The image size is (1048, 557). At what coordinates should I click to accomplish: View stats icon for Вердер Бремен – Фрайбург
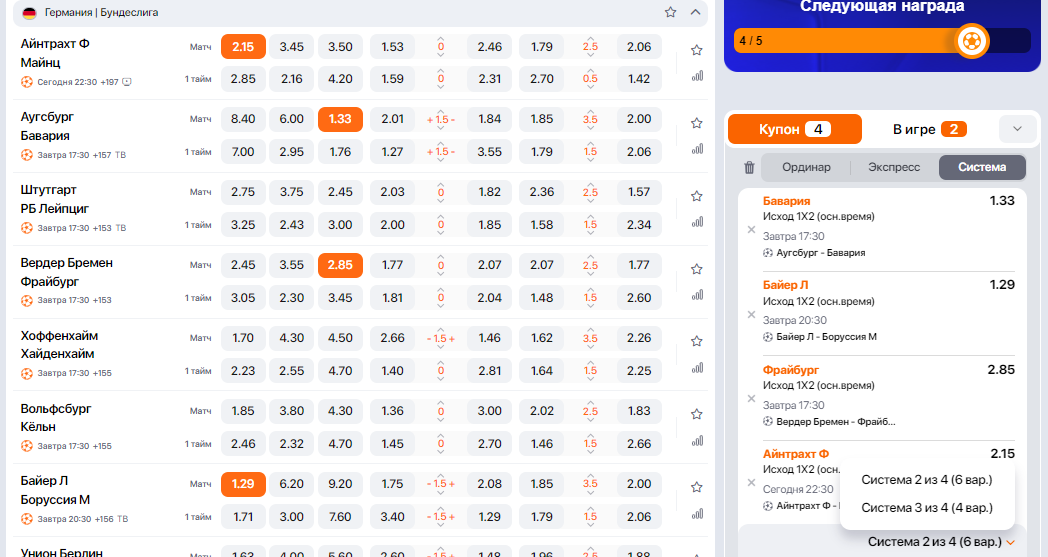tap(697, 295)
